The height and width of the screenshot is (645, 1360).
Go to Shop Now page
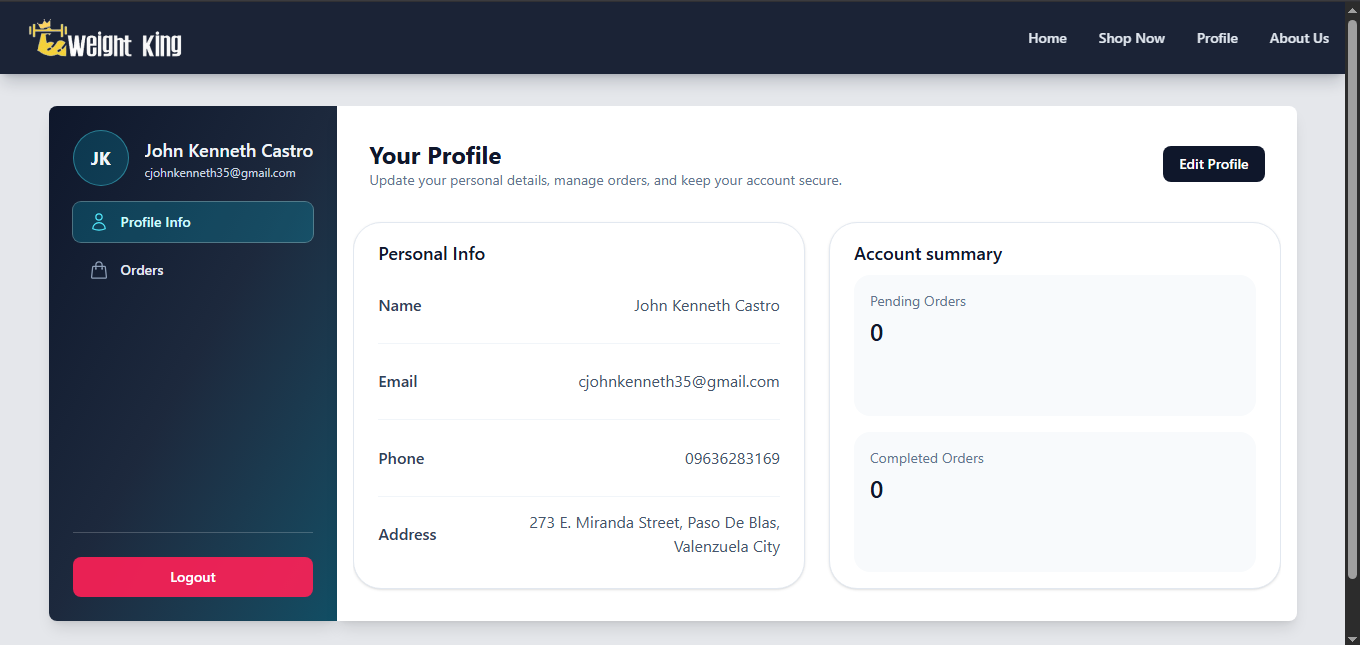1131,38
